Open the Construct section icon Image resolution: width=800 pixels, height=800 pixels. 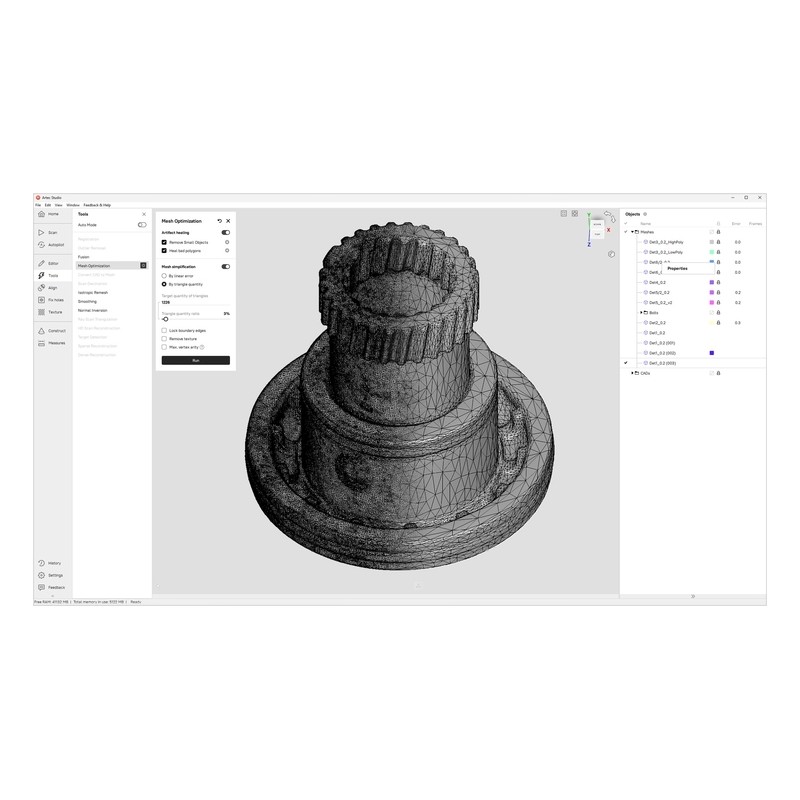41,331
